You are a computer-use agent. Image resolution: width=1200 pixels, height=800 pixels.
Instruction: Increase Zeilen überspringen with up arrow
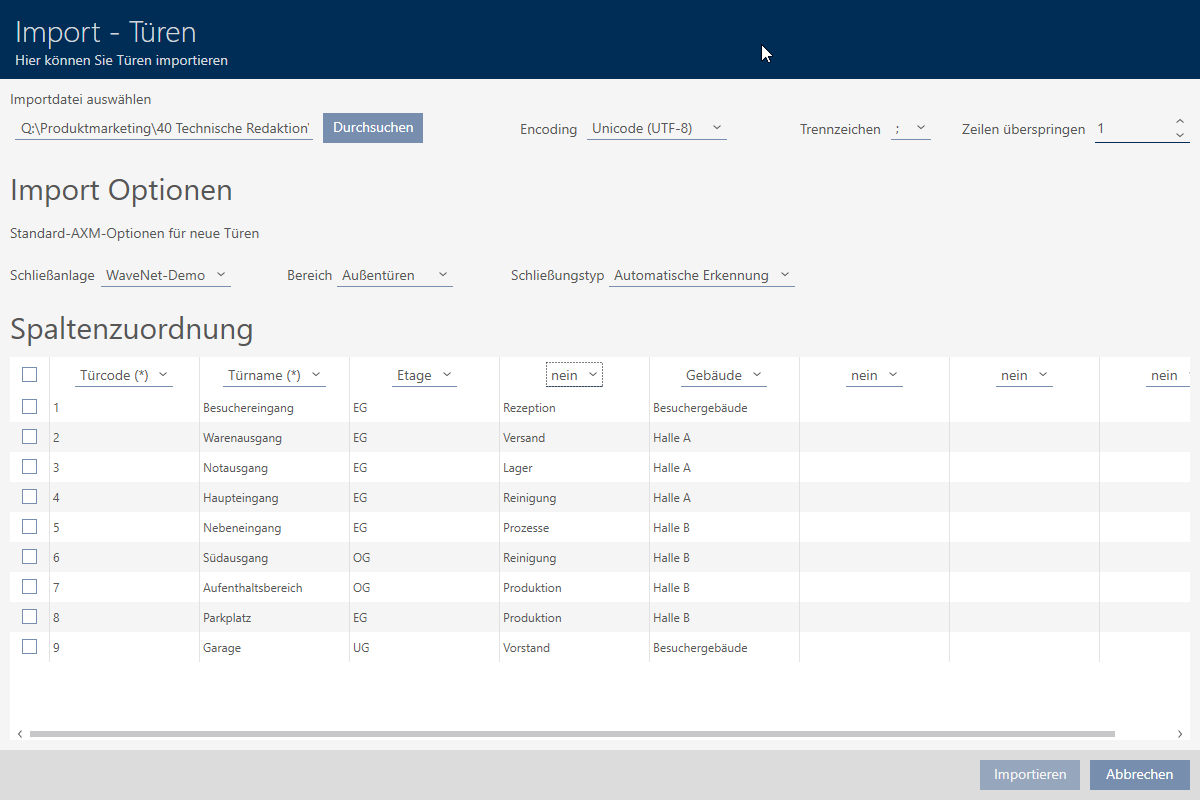(x=1180, y=122)
